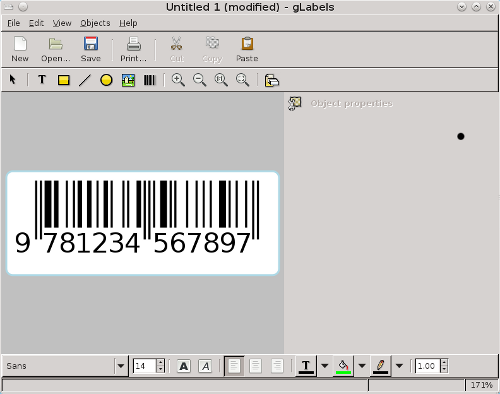500x394 pixels.
Task: Click the zoom out magnifier icon
Action: 199,80
